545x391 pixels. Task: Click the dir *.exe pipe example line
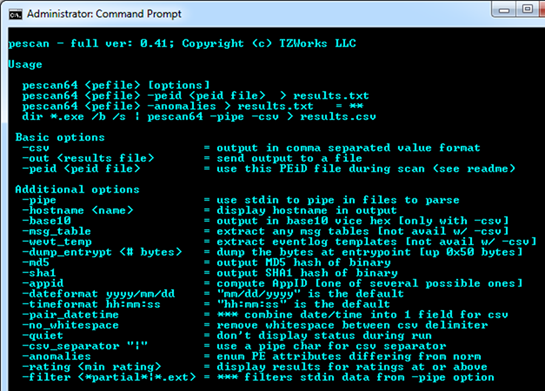tap(199, 117)
